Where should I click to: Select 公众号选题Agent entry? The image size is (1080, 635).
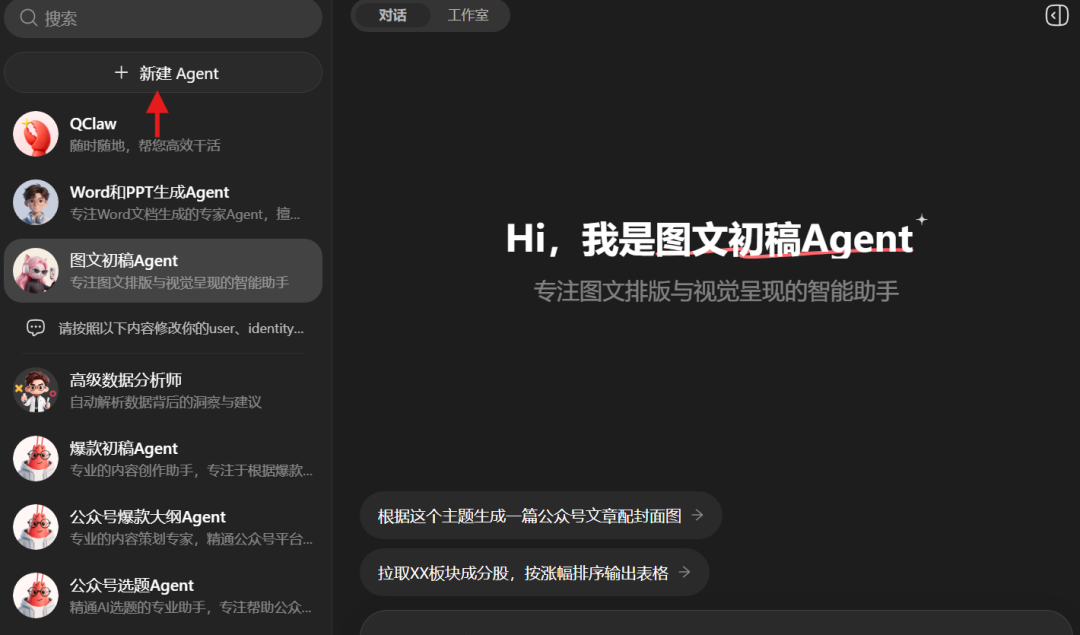[163, 596]
